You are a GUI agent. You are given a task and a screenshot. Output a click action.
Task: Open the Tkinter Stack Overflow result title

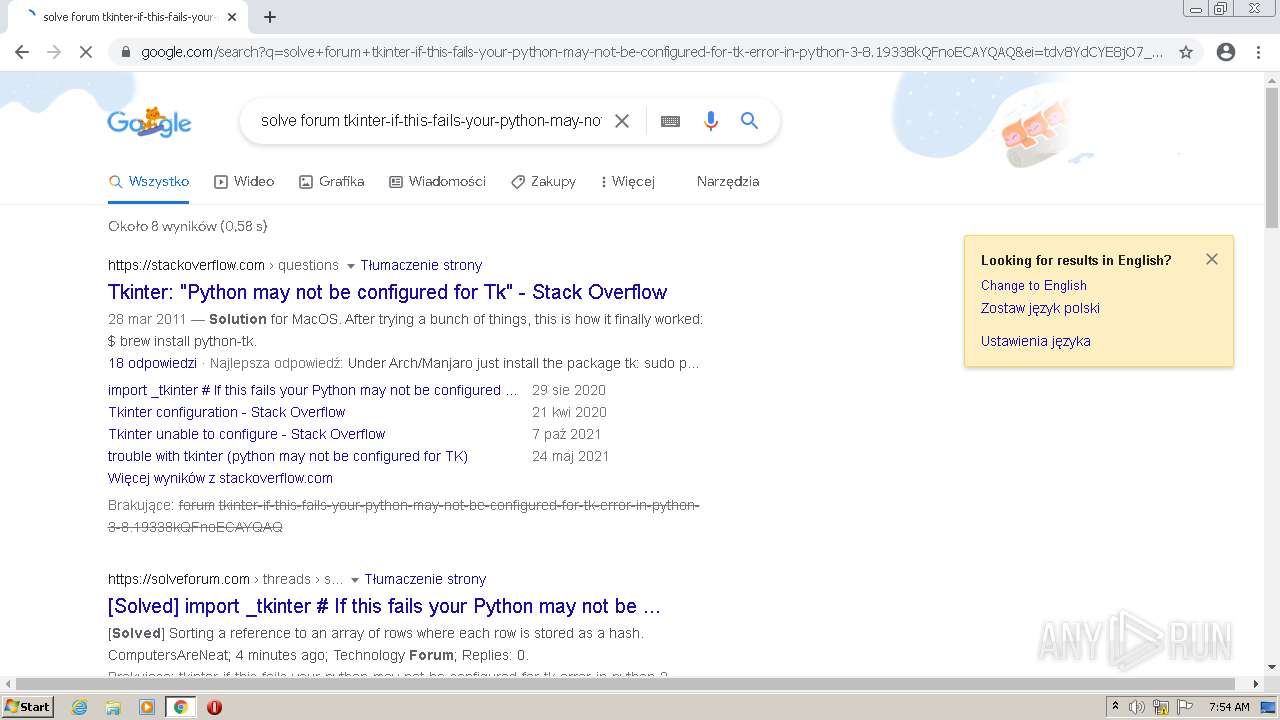(387, 292)
